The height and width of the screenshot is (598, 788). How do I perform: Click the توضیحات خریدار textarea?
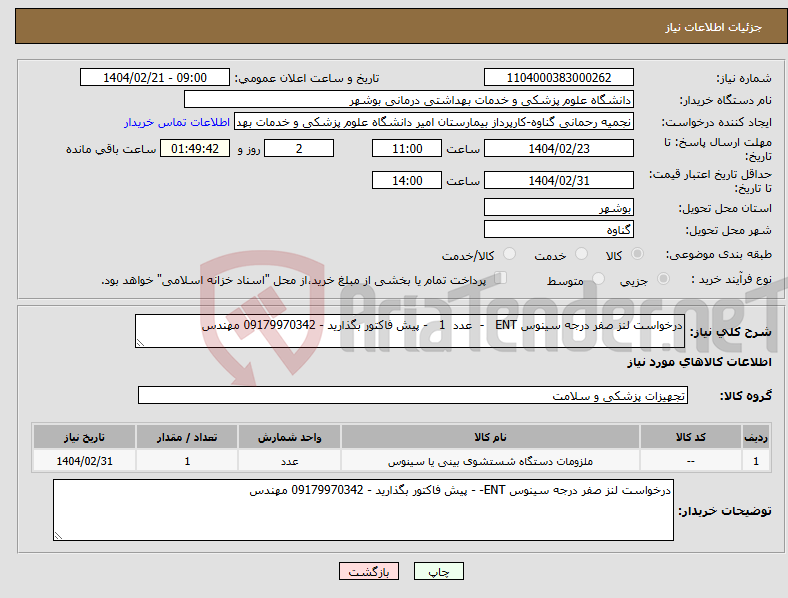click(363, 510)
